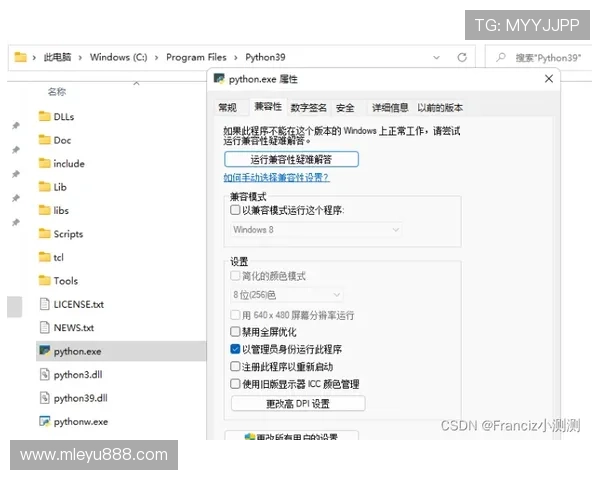The width and height of the screenshot is (600, 480).
Task: Open the manual compatibility settings help link
Action: (x=276, y=177)
